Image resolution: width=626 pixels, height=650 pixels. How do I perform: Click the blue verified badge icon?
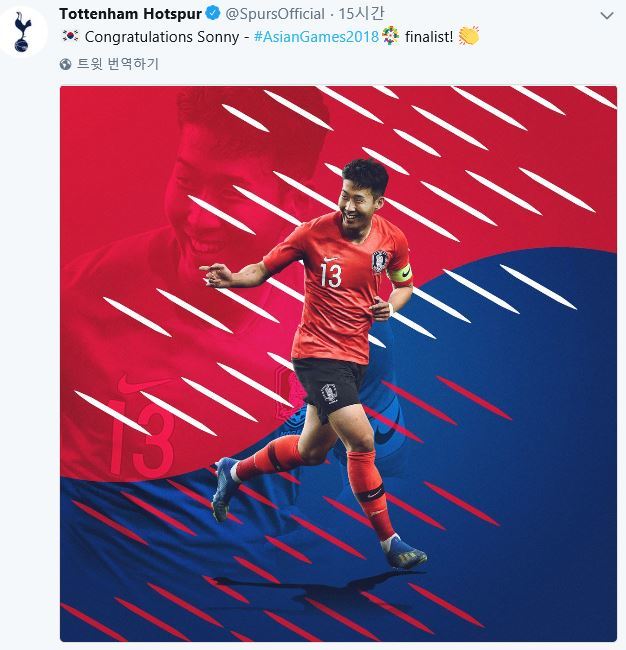pyautogui.click(x=213, y=14)
